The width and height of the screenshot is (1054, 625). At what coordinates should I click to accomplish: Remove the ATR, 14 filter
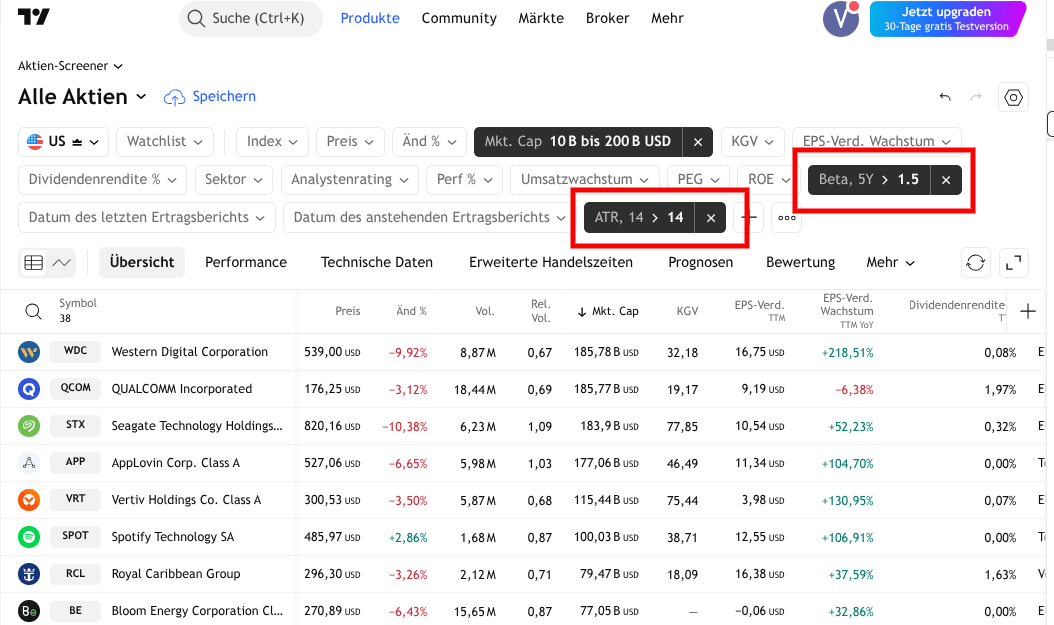711,218
